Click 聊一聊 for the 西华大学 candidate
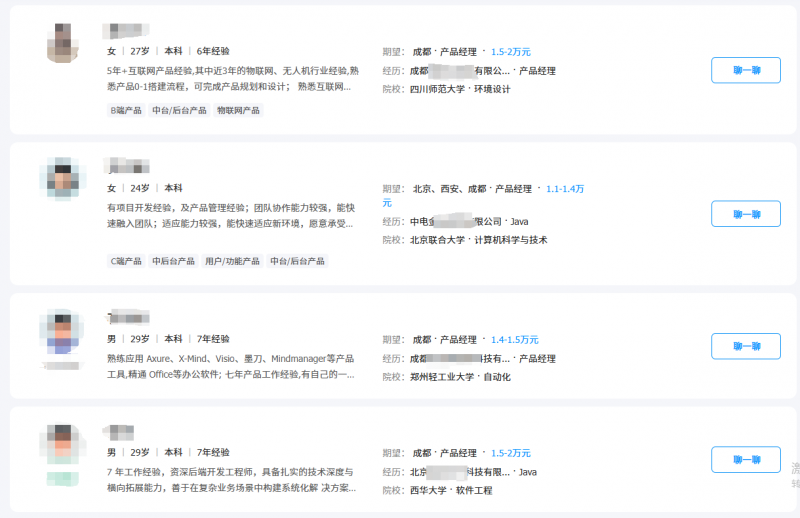 pos(745,459)
